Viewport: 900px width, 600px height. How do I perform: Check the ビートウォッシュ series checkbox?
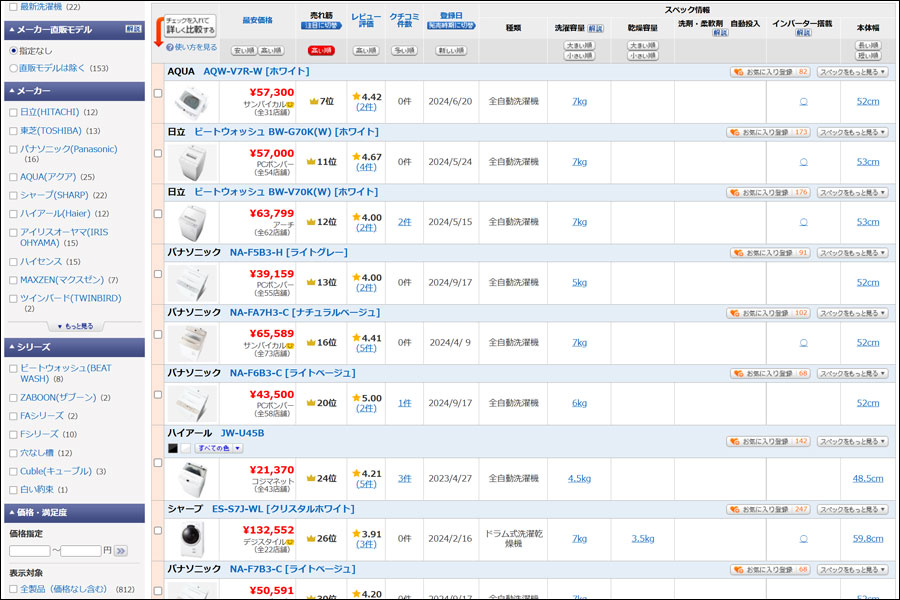(13, 369)
